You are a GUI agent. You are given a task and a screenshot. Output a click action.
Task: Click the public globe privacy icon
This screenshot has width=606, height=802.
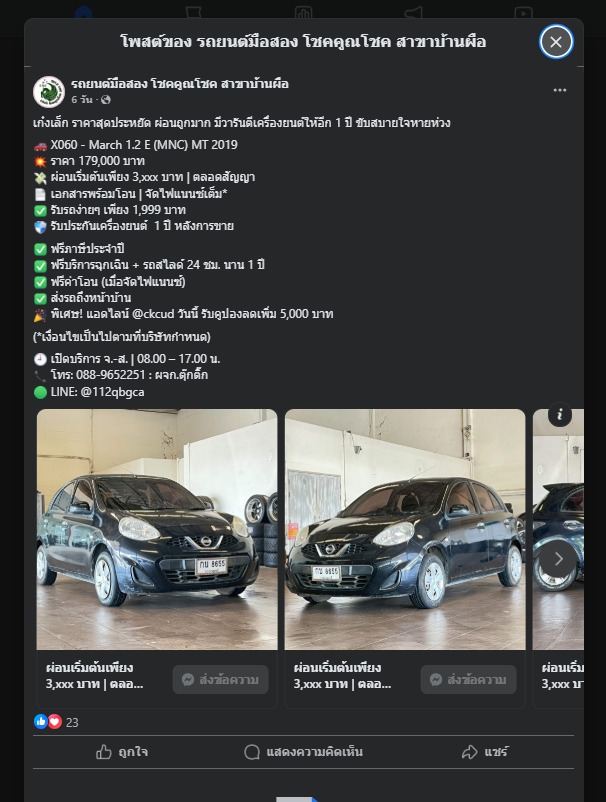tap(106, 100)
